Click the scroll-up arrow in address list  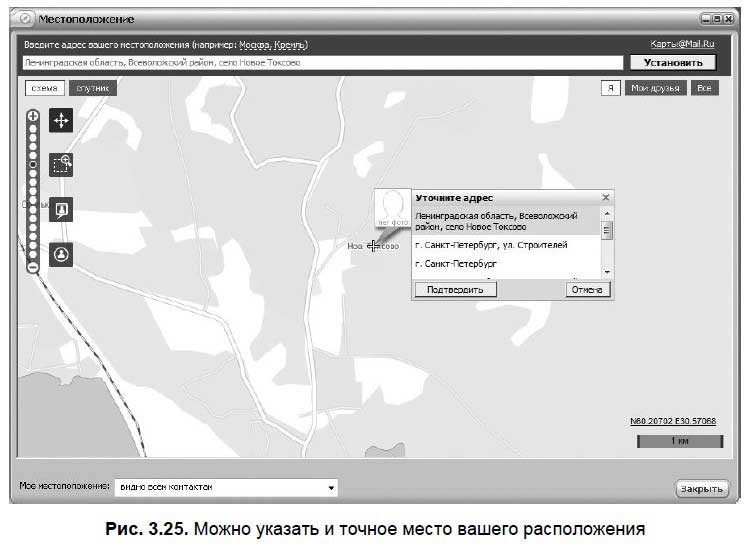607,213
